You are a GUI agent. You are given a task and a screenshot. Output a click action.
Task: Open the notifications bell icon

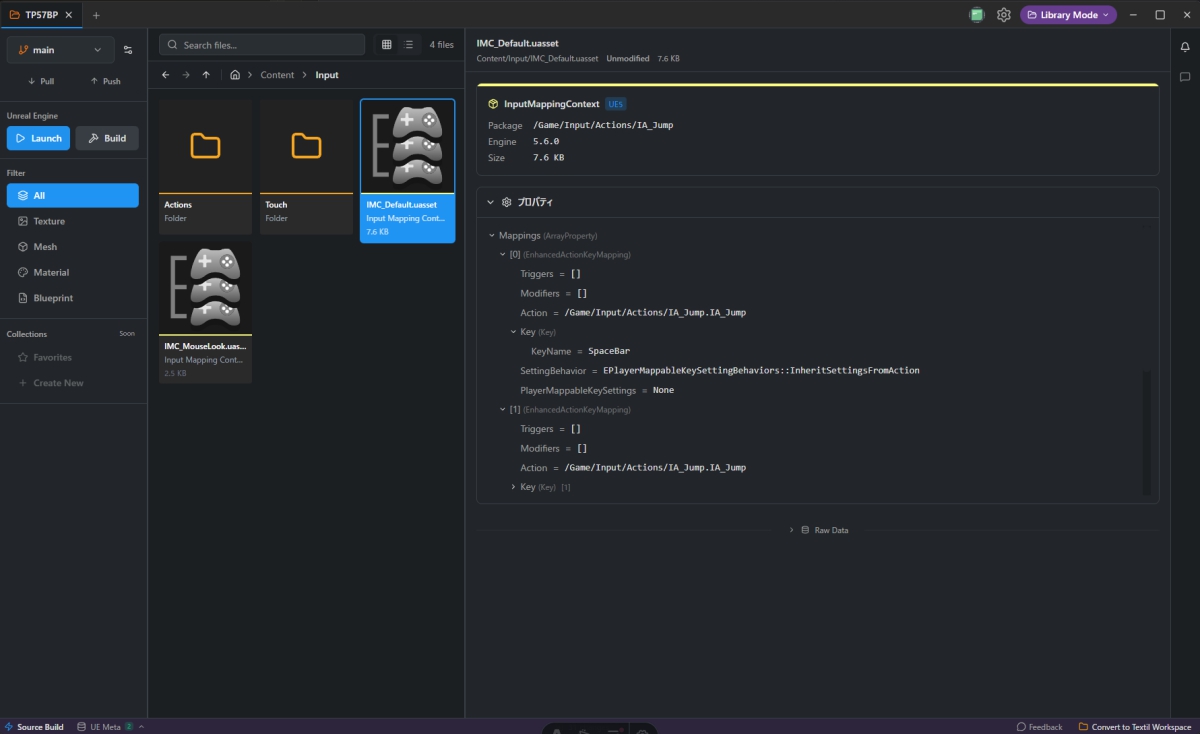click(1185, 47)
